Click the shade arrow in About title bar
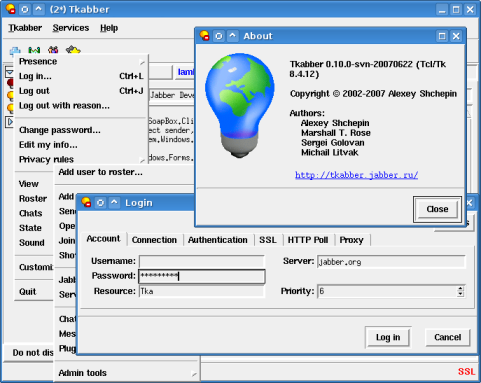481x383 pixels. coord(233,36)
